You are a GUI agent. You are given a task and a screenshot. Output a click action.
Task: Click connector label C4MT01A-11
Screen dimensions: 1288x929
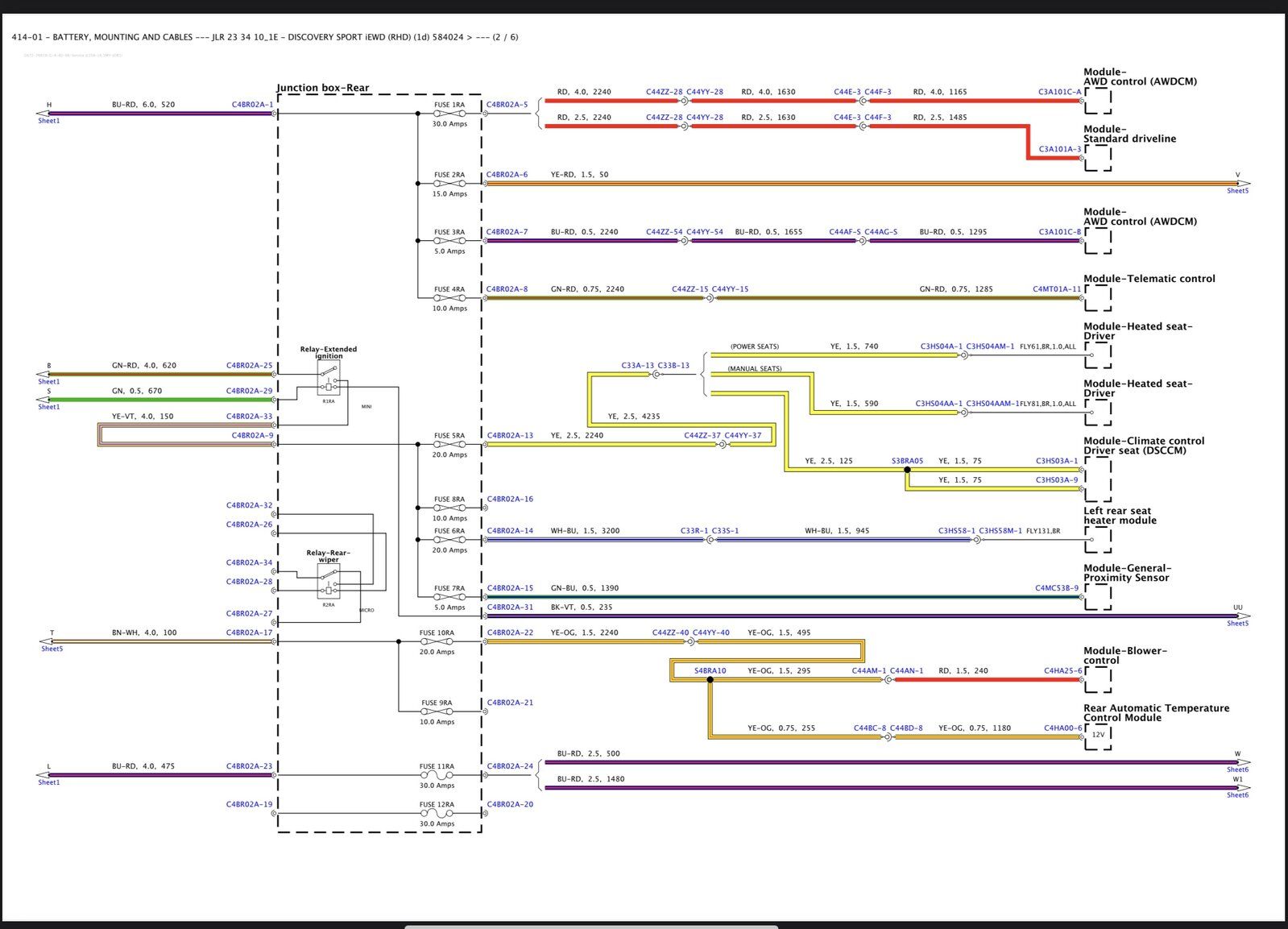click(1057, 289)
